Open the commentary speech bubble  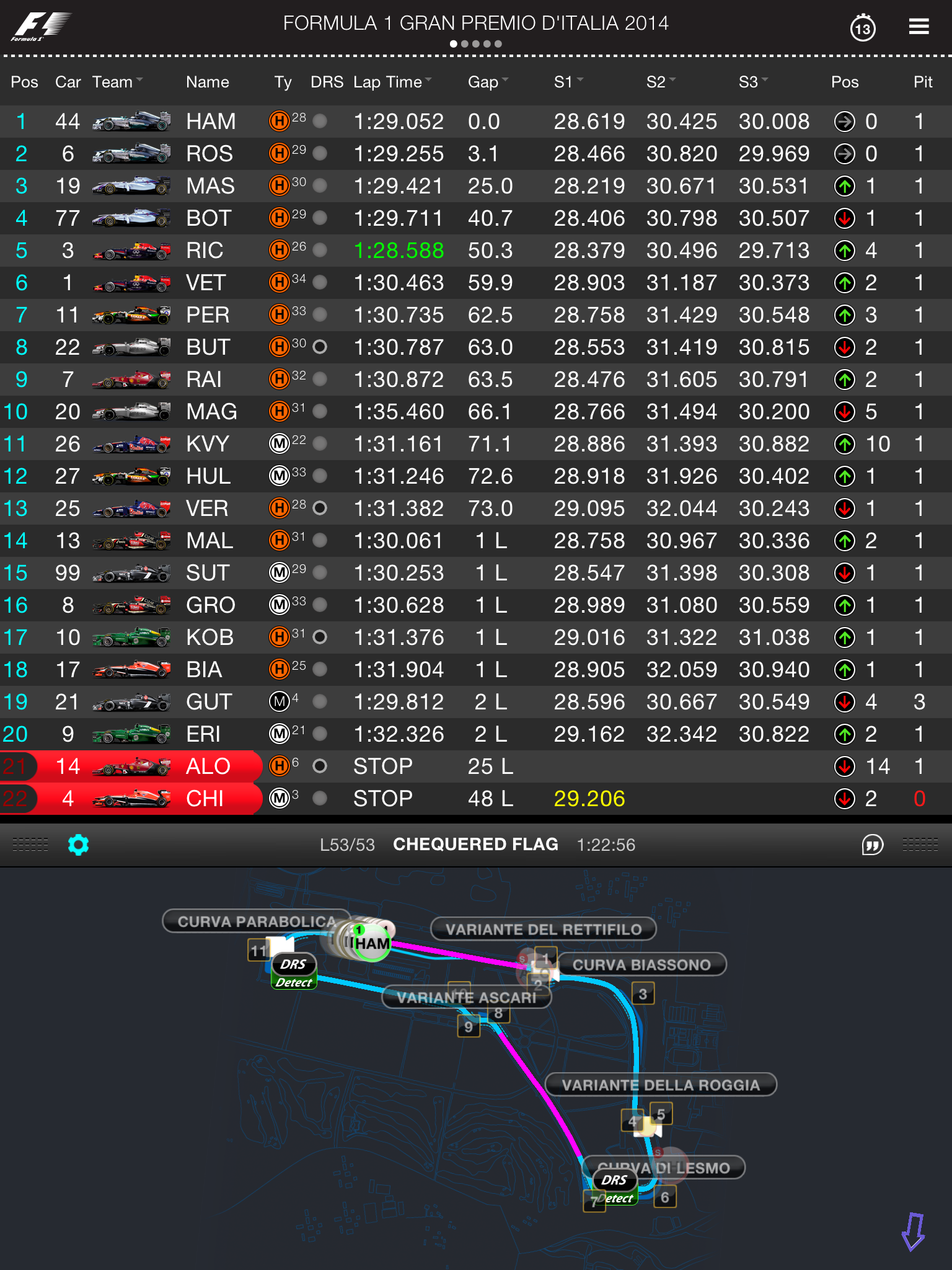[x=873, y=845]
